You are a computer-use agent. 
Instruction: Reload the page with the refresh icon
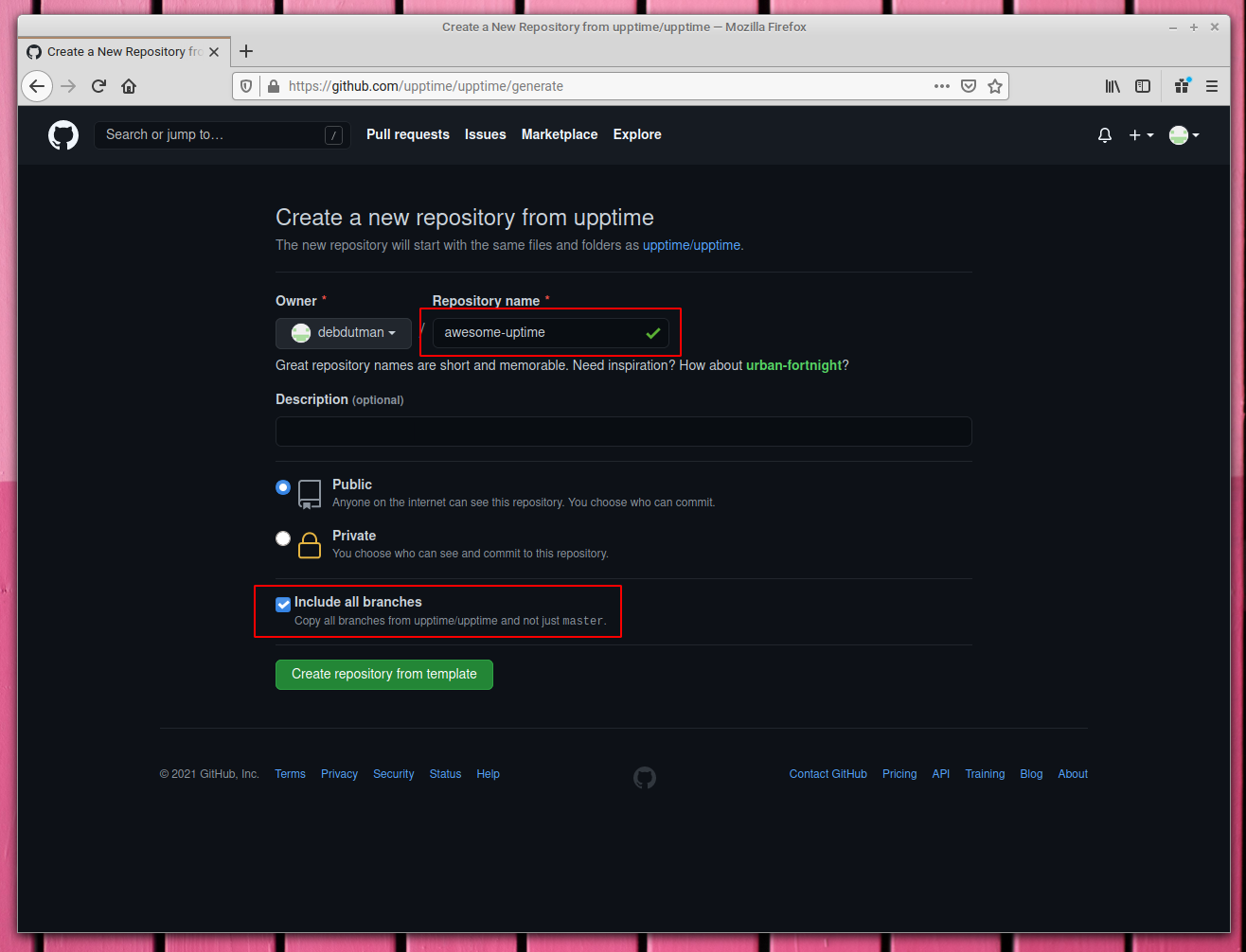(x=98, y=85)
